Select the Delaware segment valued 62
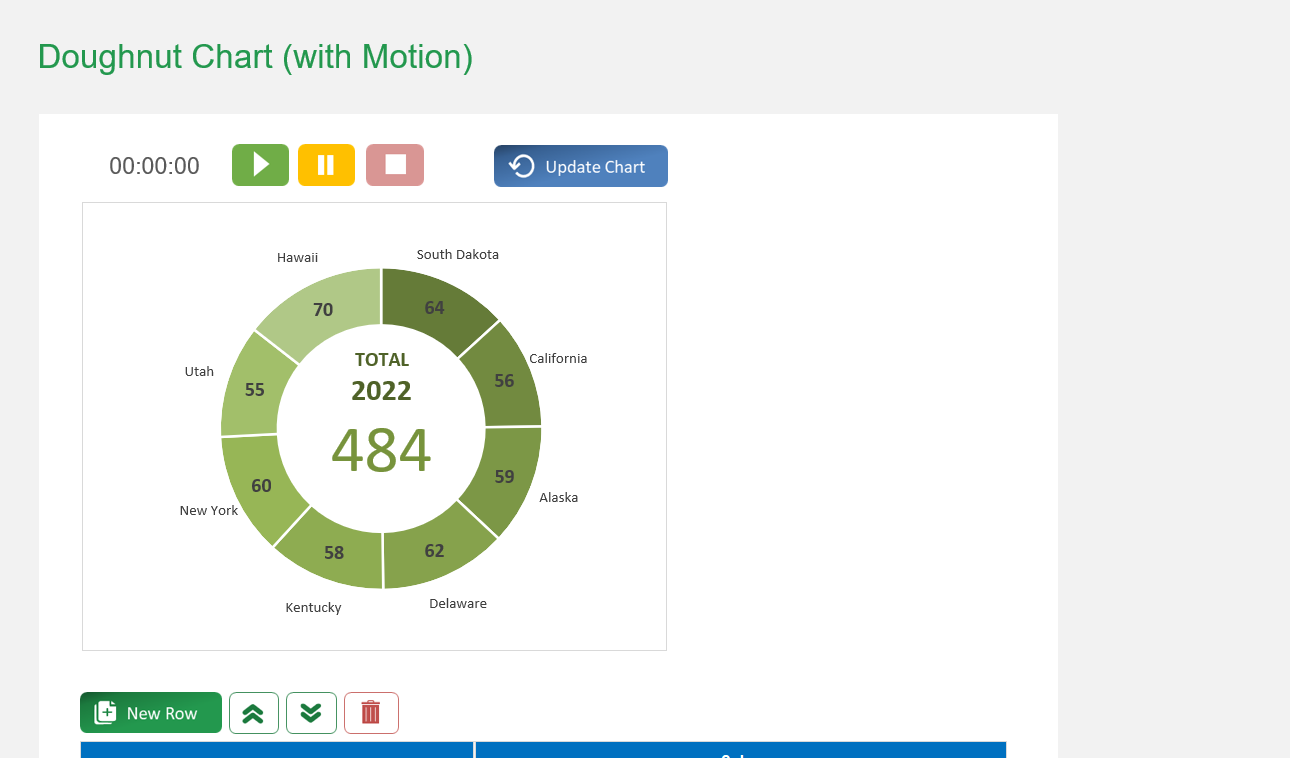The width and height of the screenshot is (1290, 758). pos(435,550)
